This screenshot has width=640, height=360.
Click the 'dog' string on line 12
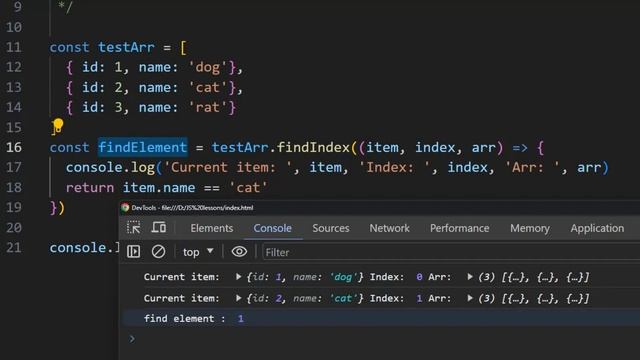point(208,67)
